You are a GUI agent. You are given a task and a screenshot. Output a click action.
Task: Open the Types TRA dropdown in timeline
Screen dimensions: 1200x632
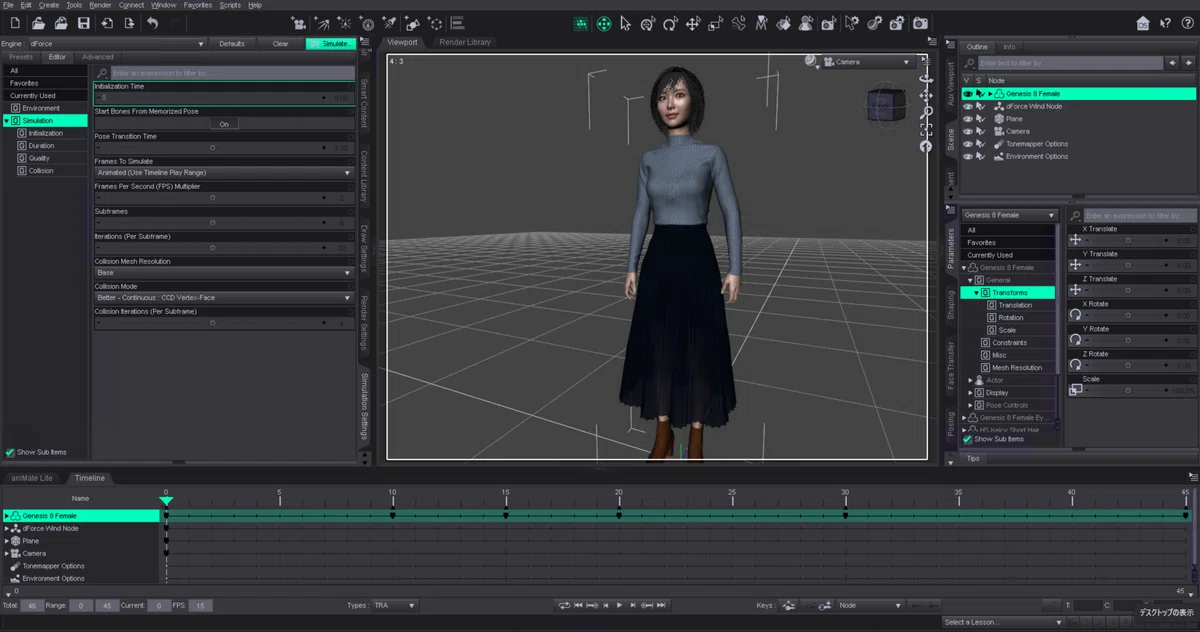click(394, 605)
